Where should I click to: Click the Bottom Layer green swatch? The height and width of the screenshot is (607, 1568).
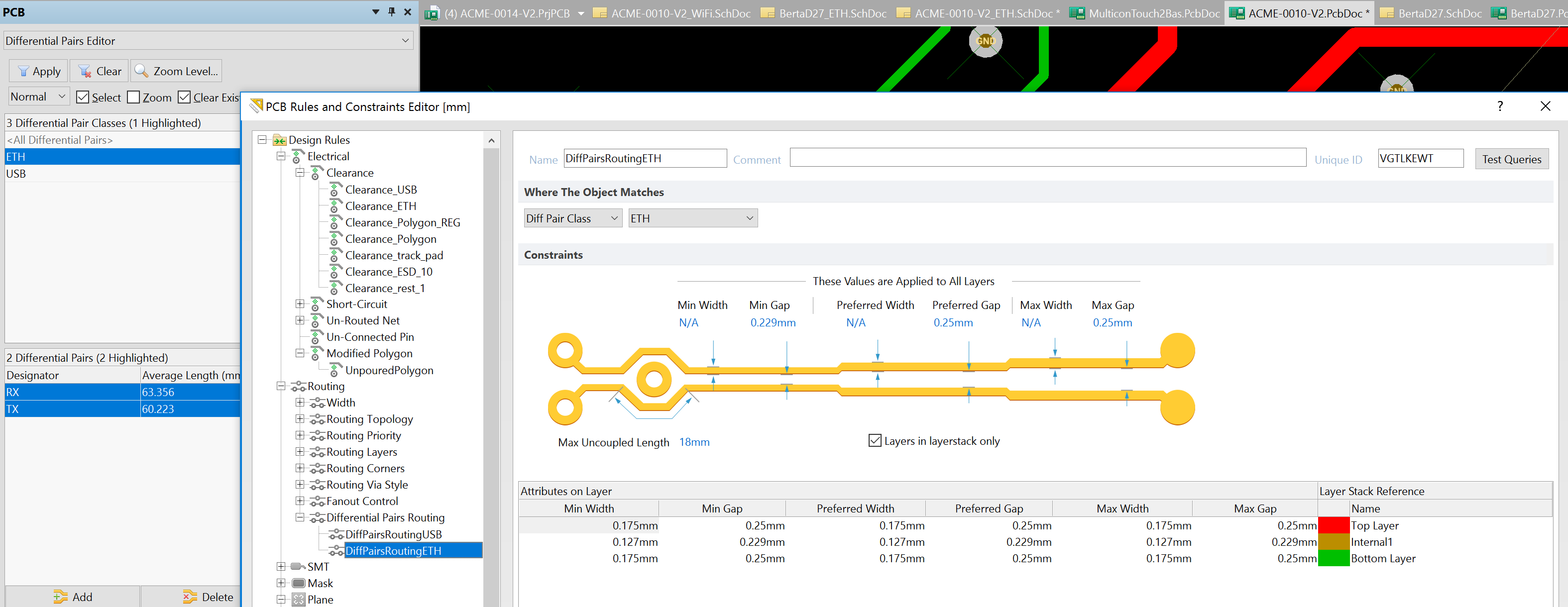(1333, 558)
